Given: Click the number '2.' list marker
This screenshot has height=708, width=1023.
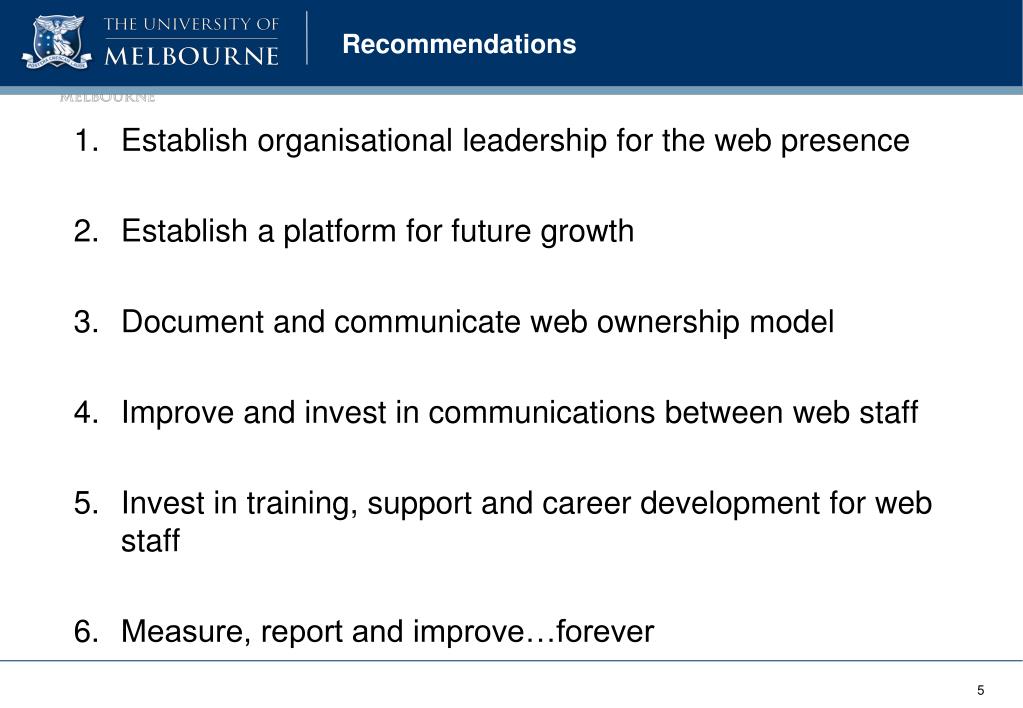Looking at the screenshot, I should click(86, 232).
